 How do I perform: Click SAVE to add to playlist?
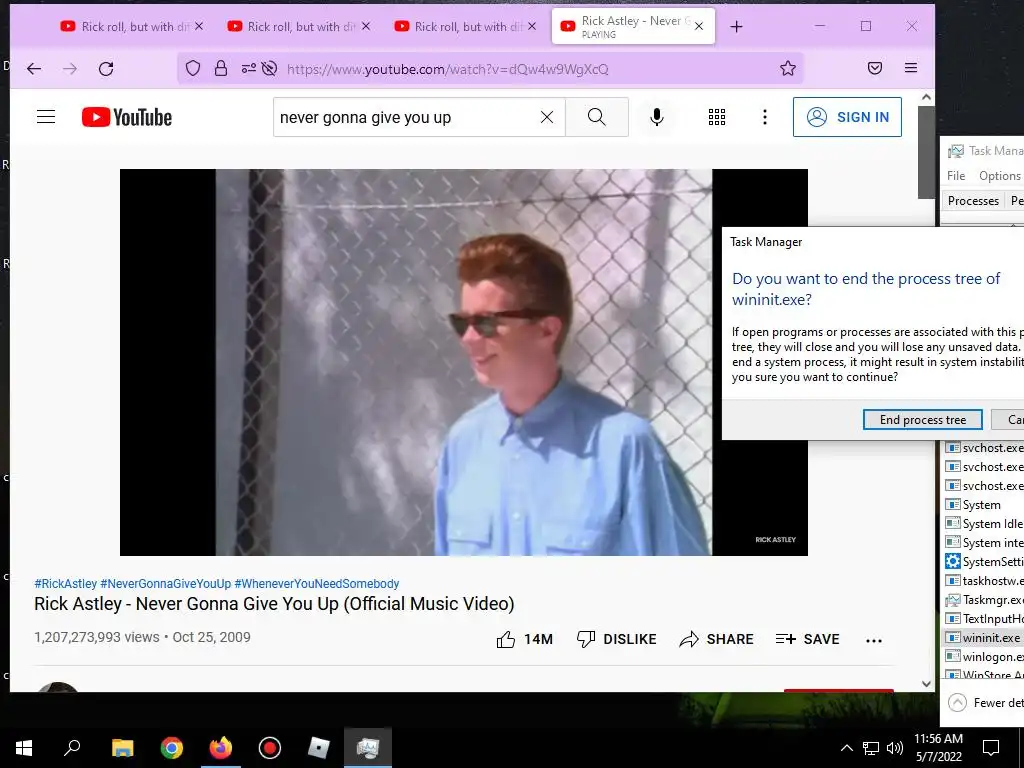tap(807, 639)
